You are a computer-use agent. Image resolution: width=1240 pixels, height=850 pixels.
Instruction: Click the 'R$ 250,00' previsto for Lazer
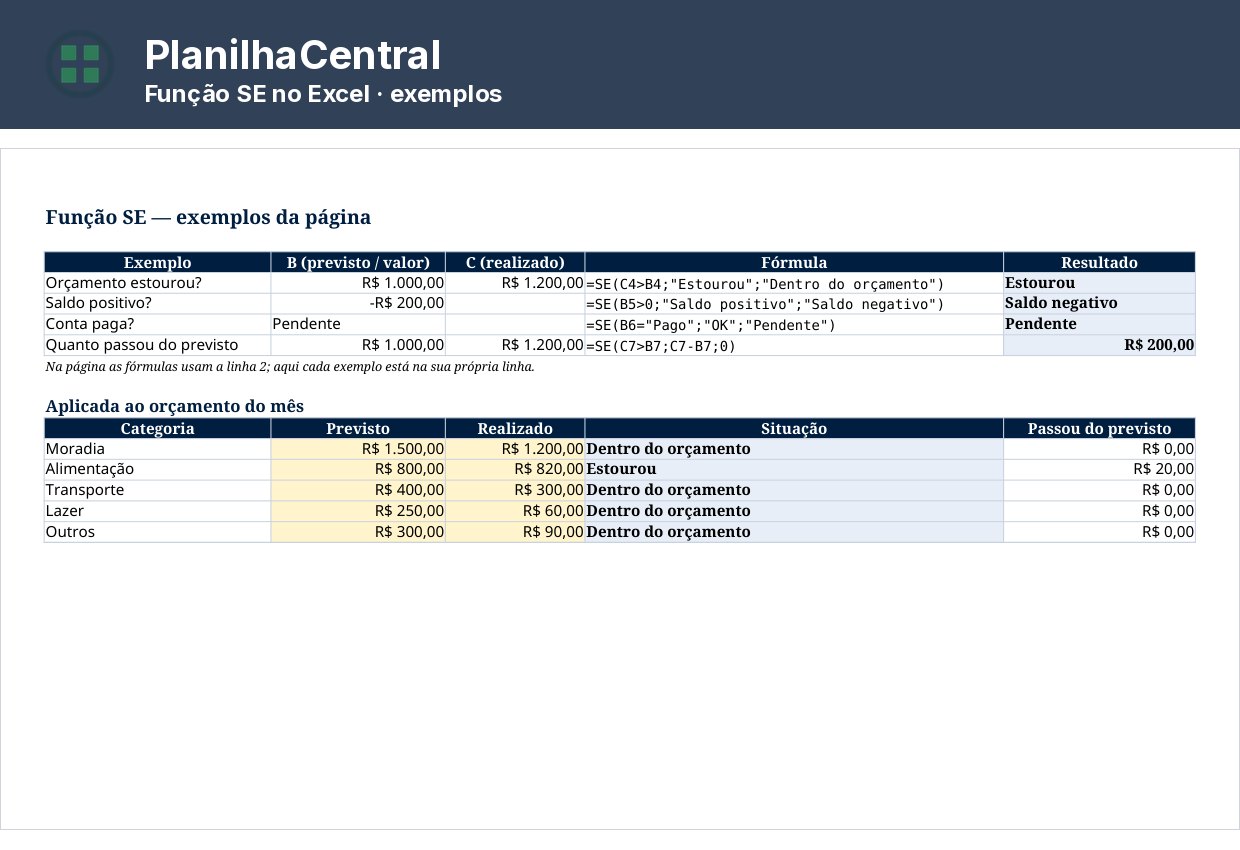[358, 511]
